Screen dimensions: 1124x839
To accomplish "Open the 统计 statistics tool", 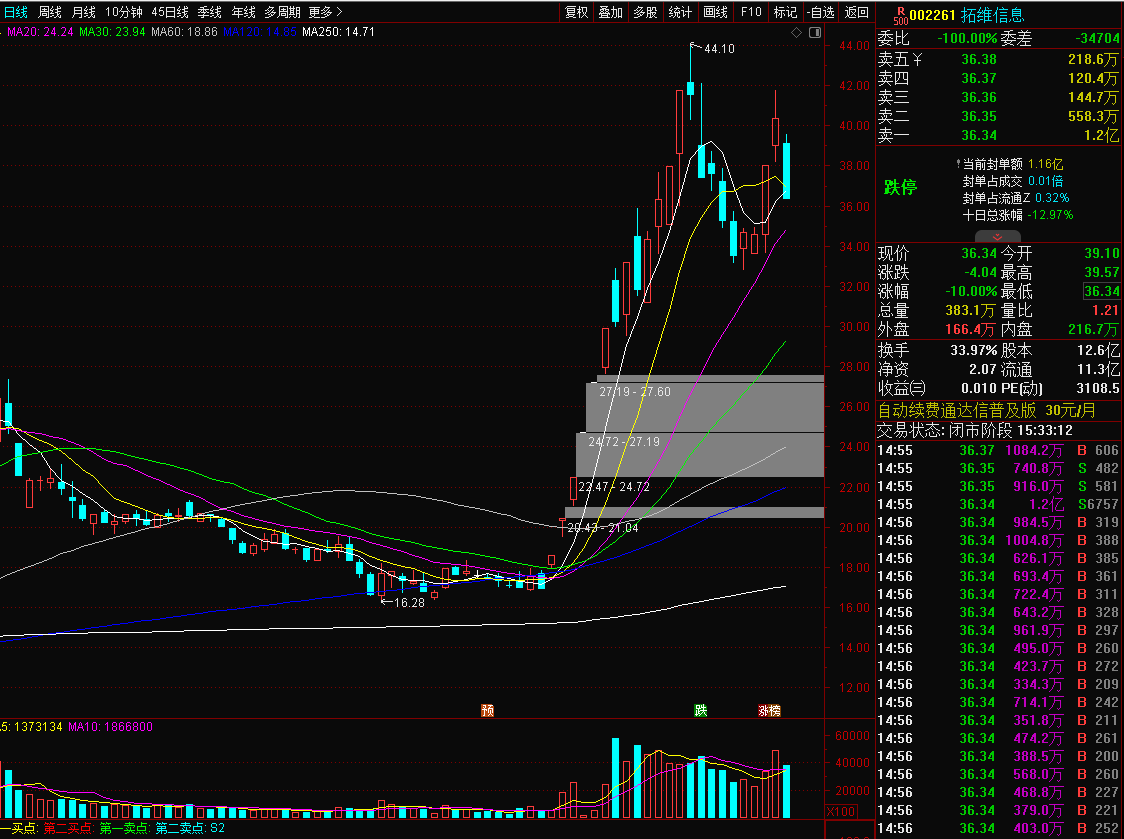I will click(x=680, y=12).
